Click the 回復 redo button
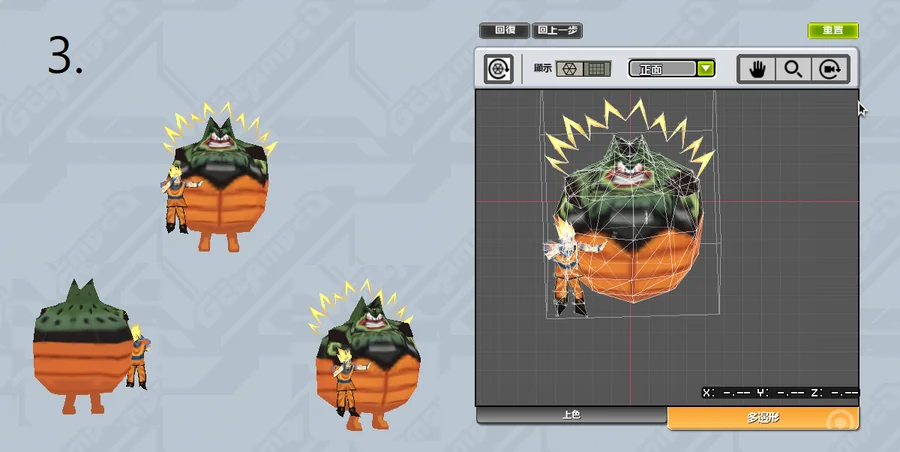 coord(505,30)
